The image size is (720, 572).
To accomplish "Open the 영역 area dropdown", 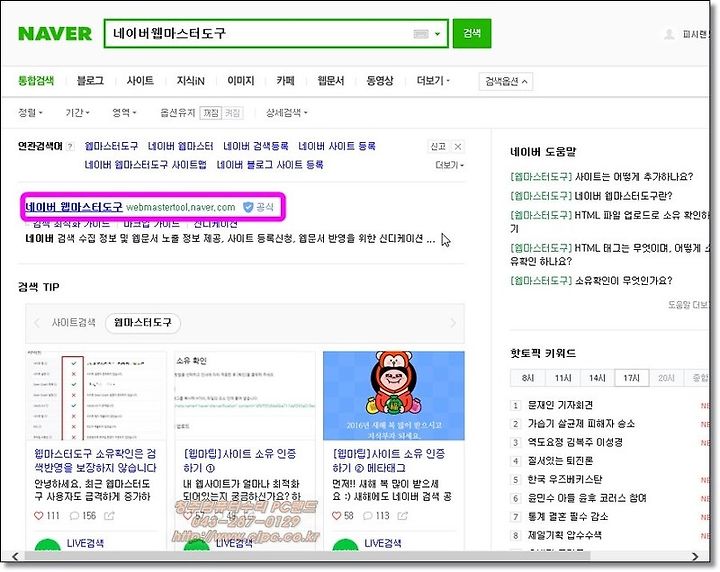I will [x=124, y=112].
